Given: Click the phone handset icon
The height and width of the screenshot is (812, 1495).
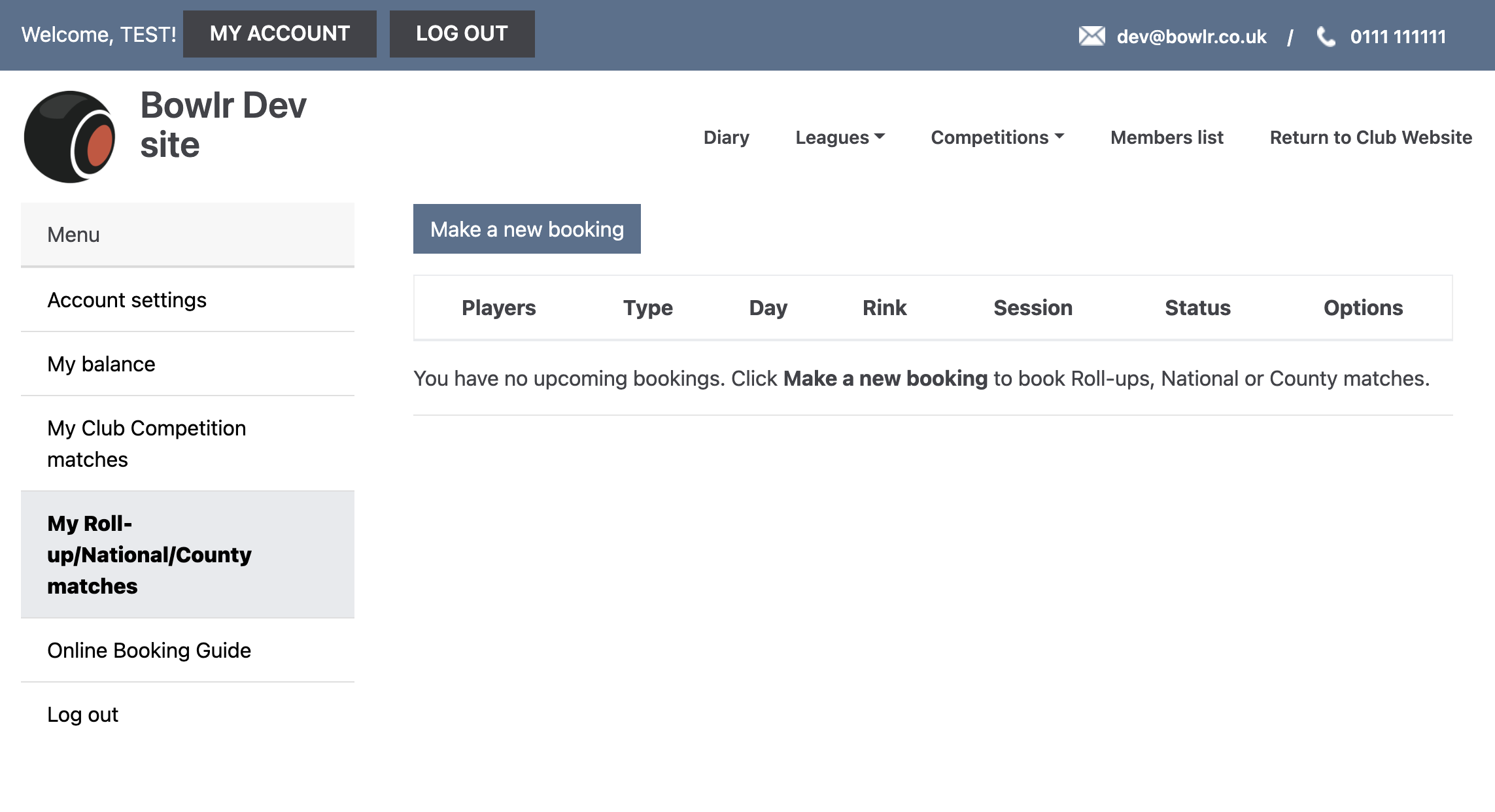Looking at the screenshot, I should 1326,37.
